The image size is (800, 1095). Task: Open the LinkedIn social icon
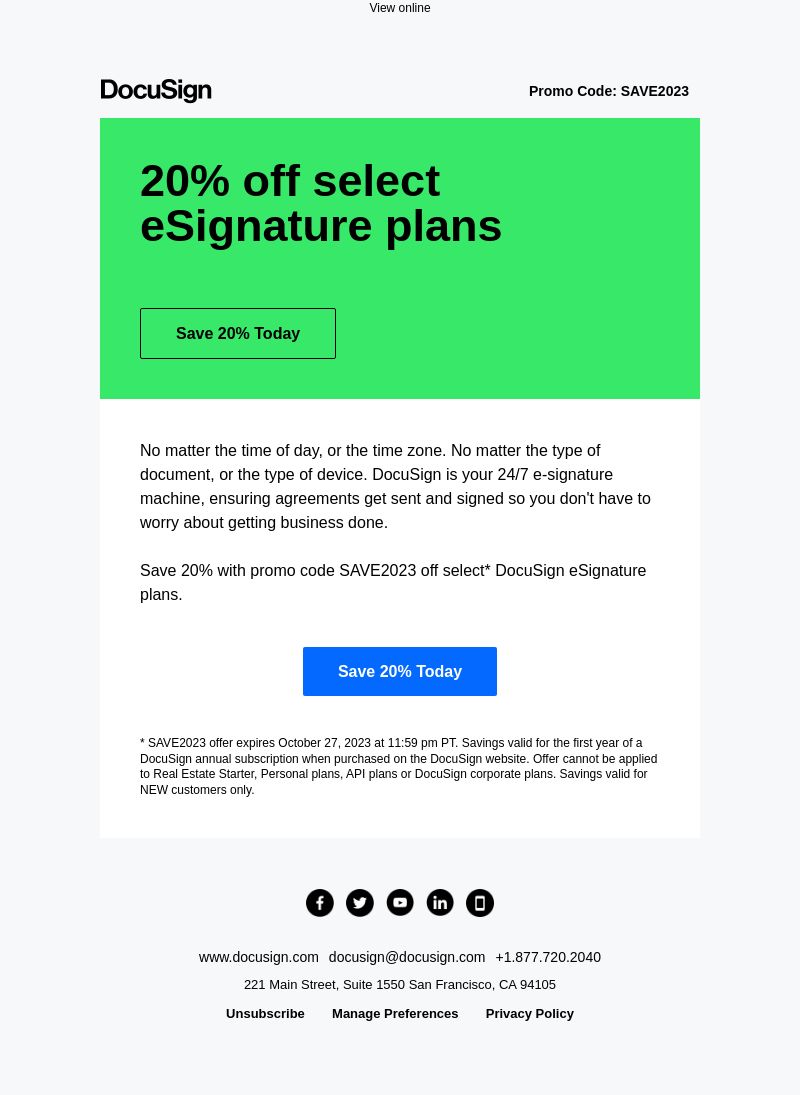(x=440, y=903)
